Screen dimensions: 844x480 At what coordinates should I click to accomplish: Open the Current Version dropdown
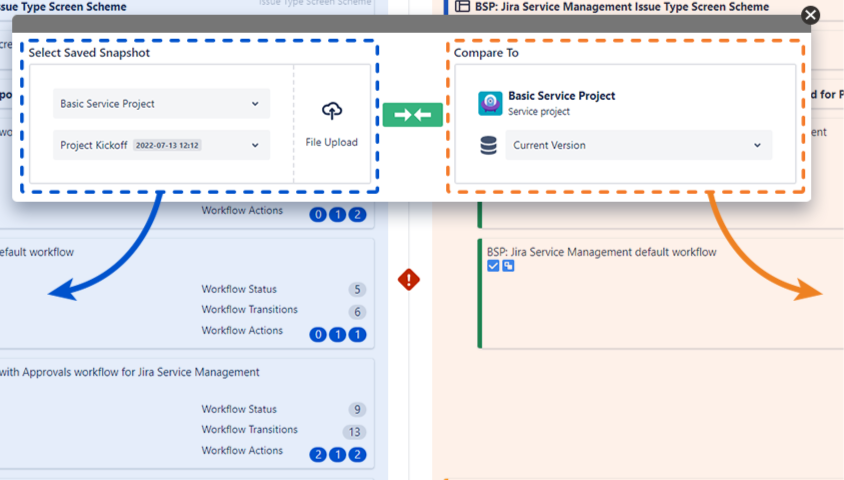638,145
